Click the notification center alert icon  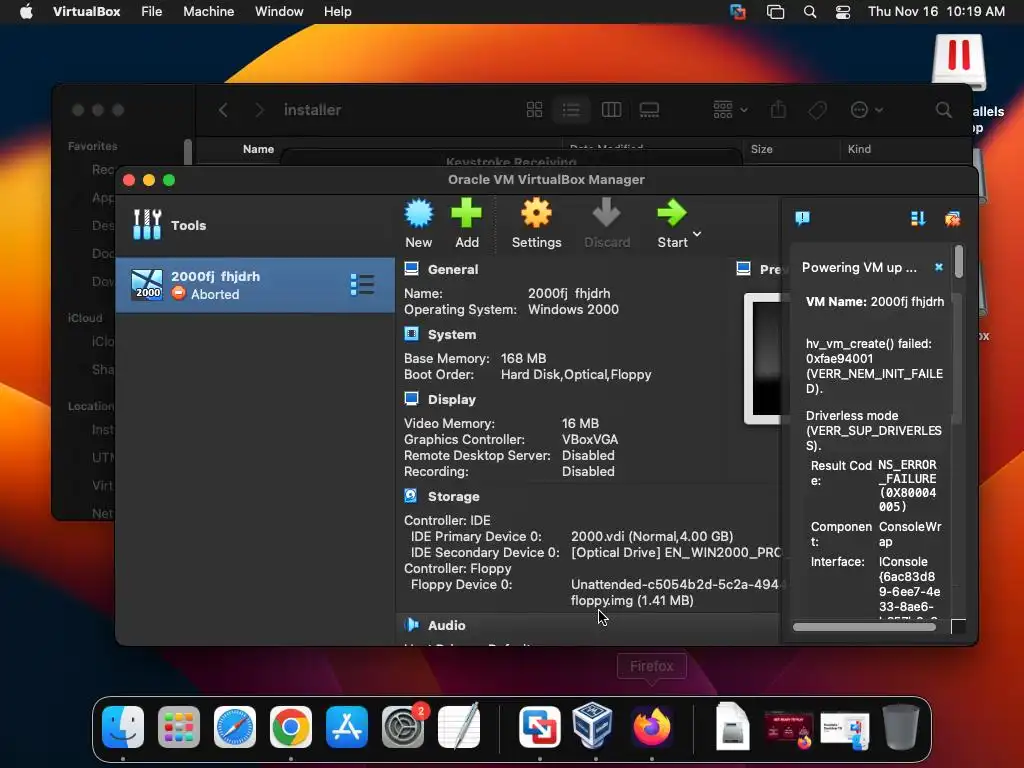[x=803, y=218]
